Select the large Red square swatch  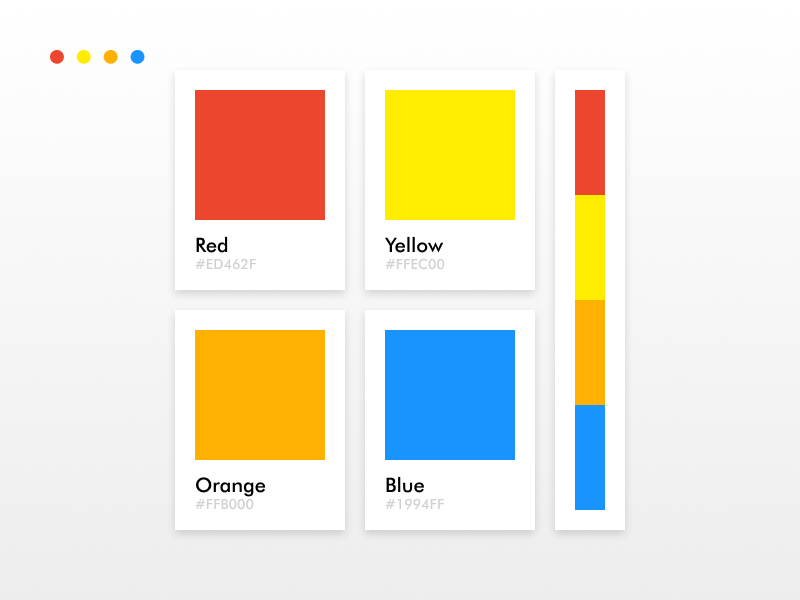click(260, 155)
